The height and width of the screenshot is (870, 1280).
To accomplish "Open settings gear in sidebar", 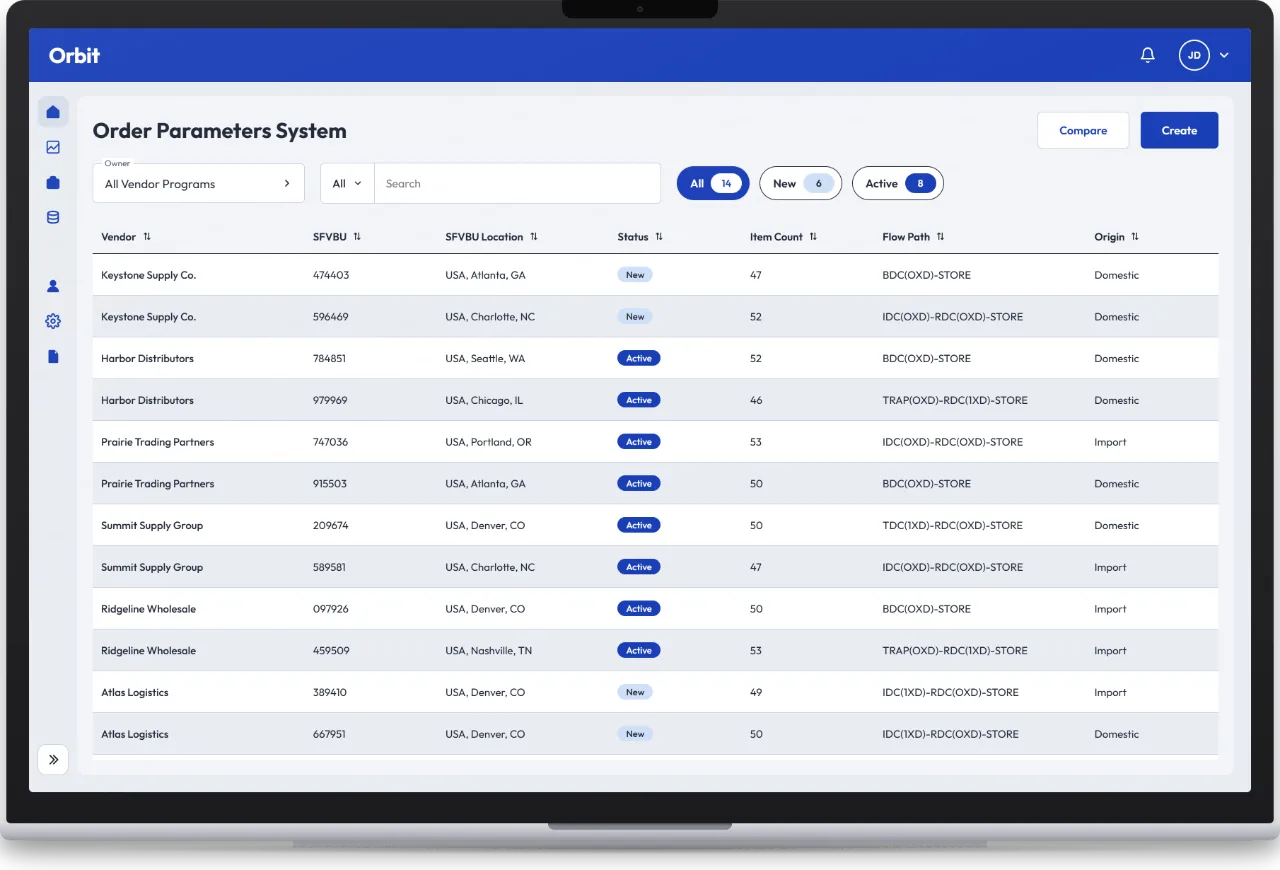I will 53,321.
